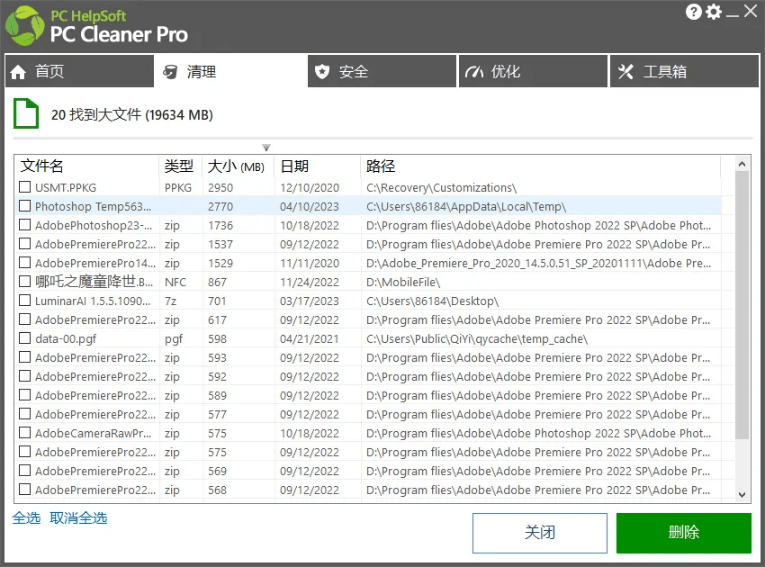Collapse panel using small triangle above list
765x567 pixels.
click(266, 148)
